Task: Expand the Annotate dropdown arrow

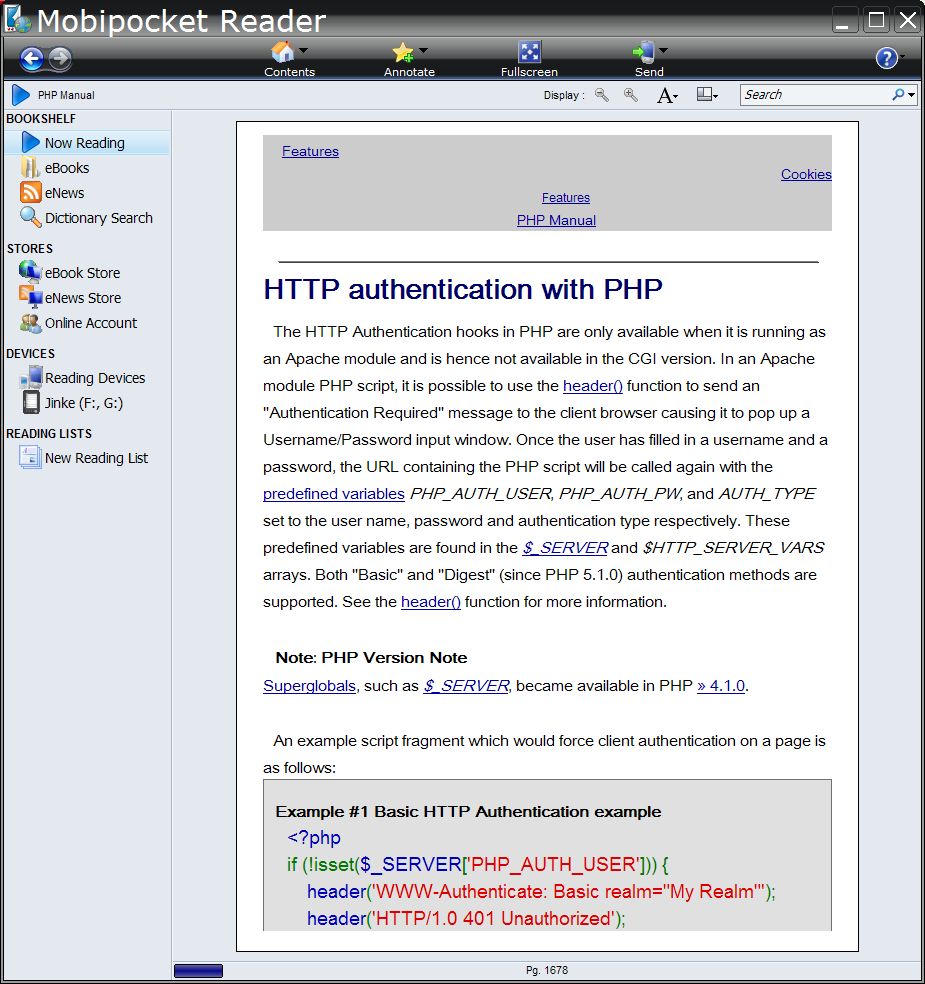Action: coord(424,50)
